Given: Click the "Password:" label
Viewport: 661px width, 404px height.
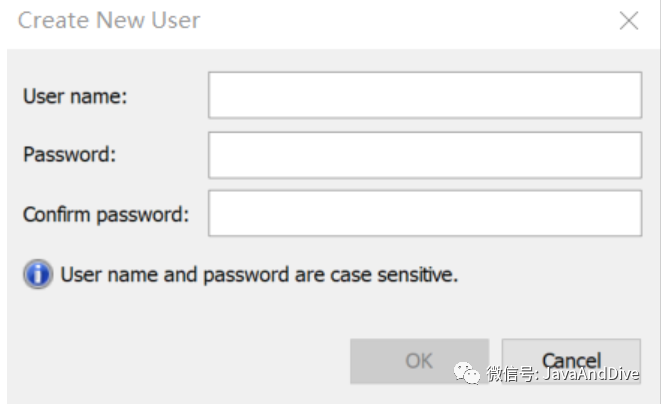Looking at the screenshot, I should (70, 155).
